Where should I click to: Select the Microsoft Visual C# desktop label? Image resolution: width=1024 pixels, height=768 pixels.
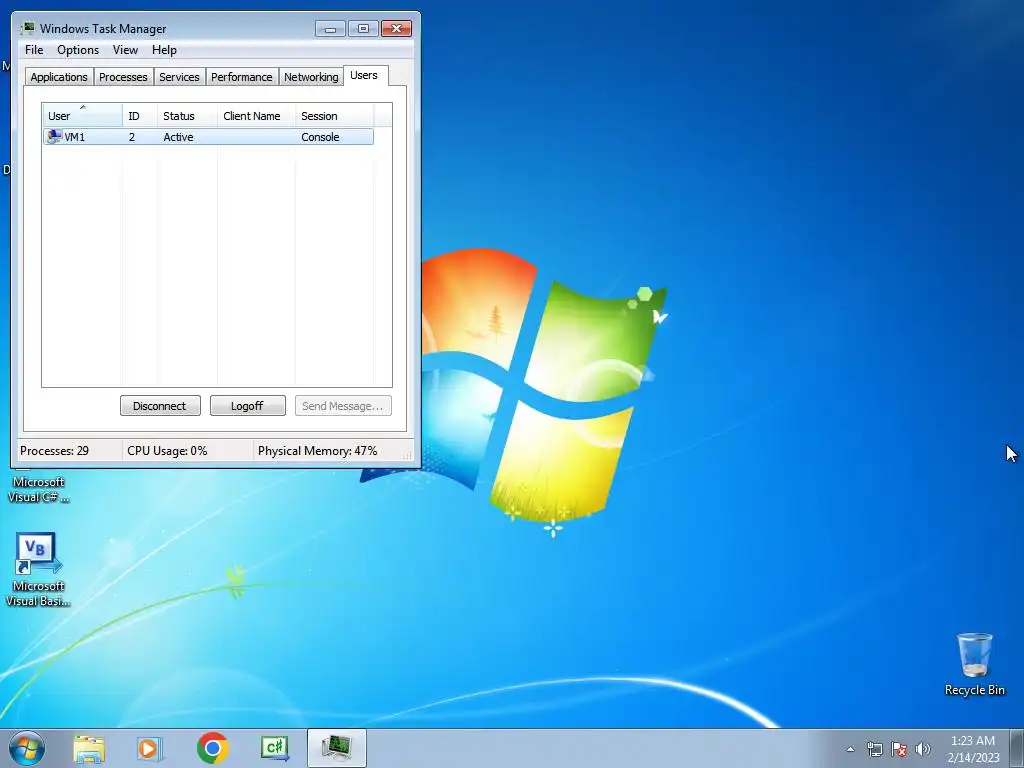(38, 489)
